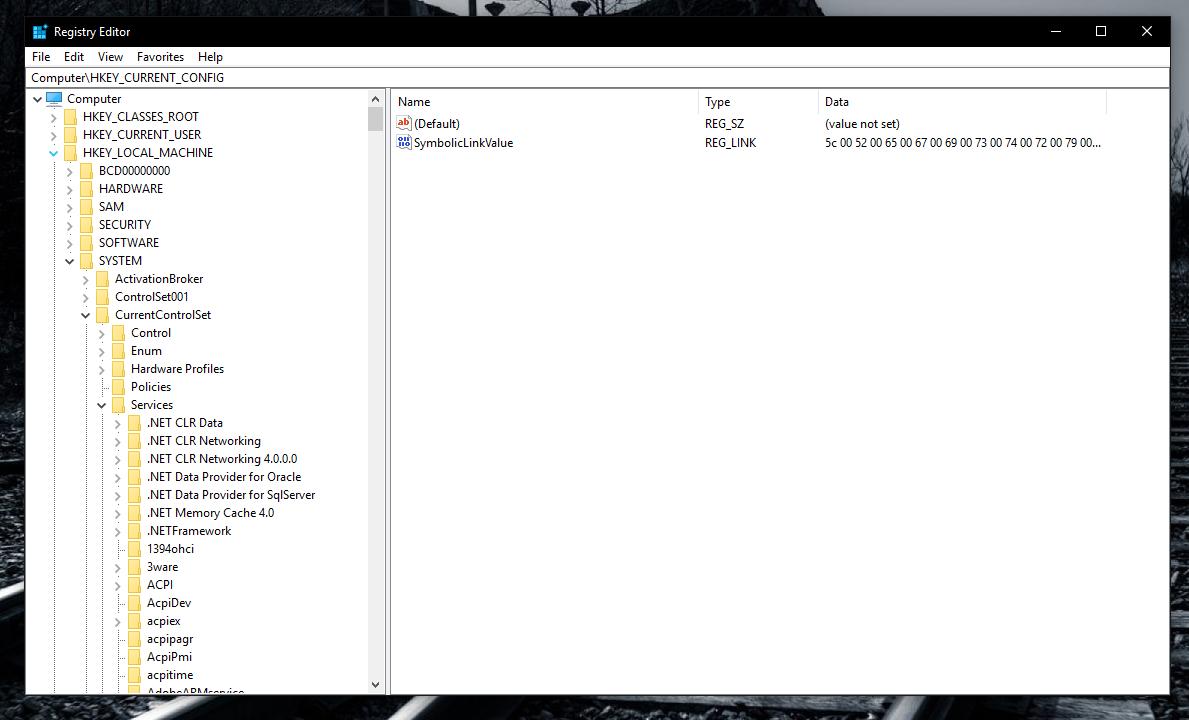
Task: Select the acpiex key label
Action: (164, 621)
